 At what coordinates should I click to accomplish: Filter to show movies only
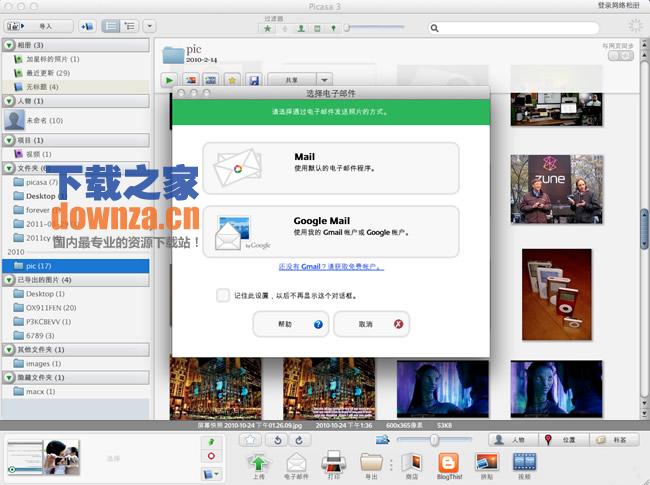(317, 29)
